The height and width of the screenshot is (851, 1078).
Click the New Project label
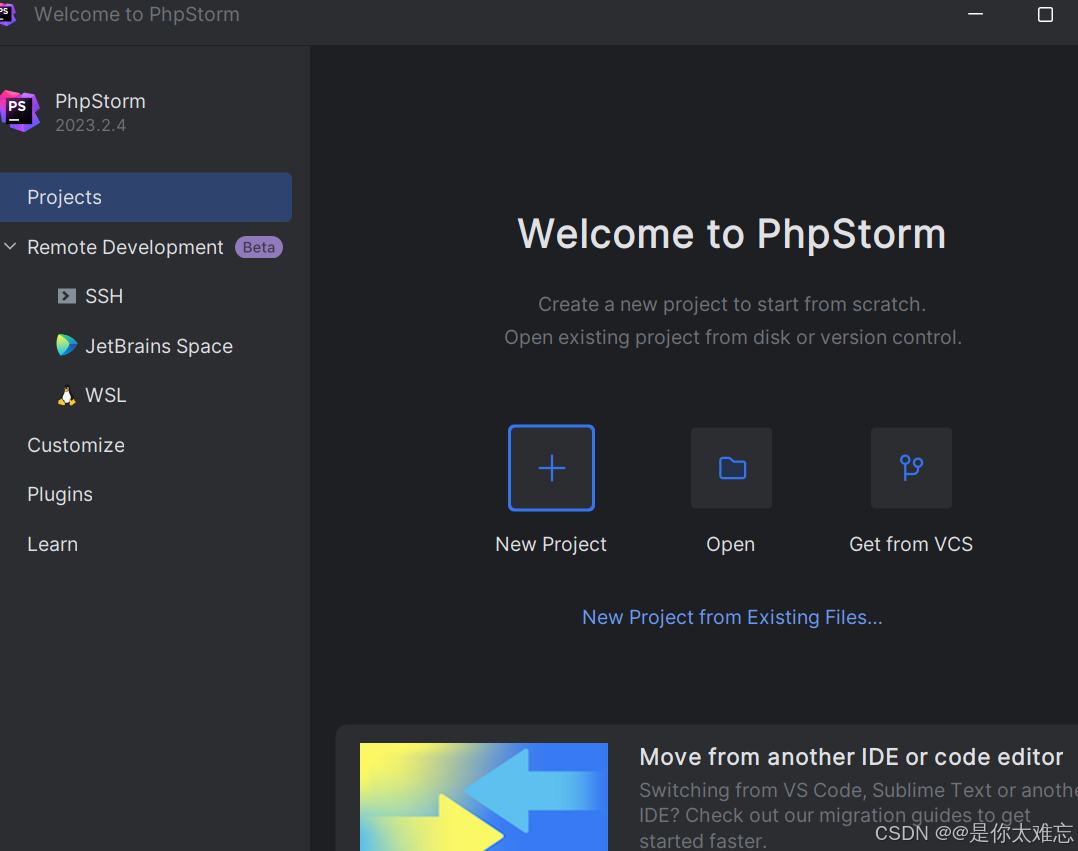coord(551,544)
